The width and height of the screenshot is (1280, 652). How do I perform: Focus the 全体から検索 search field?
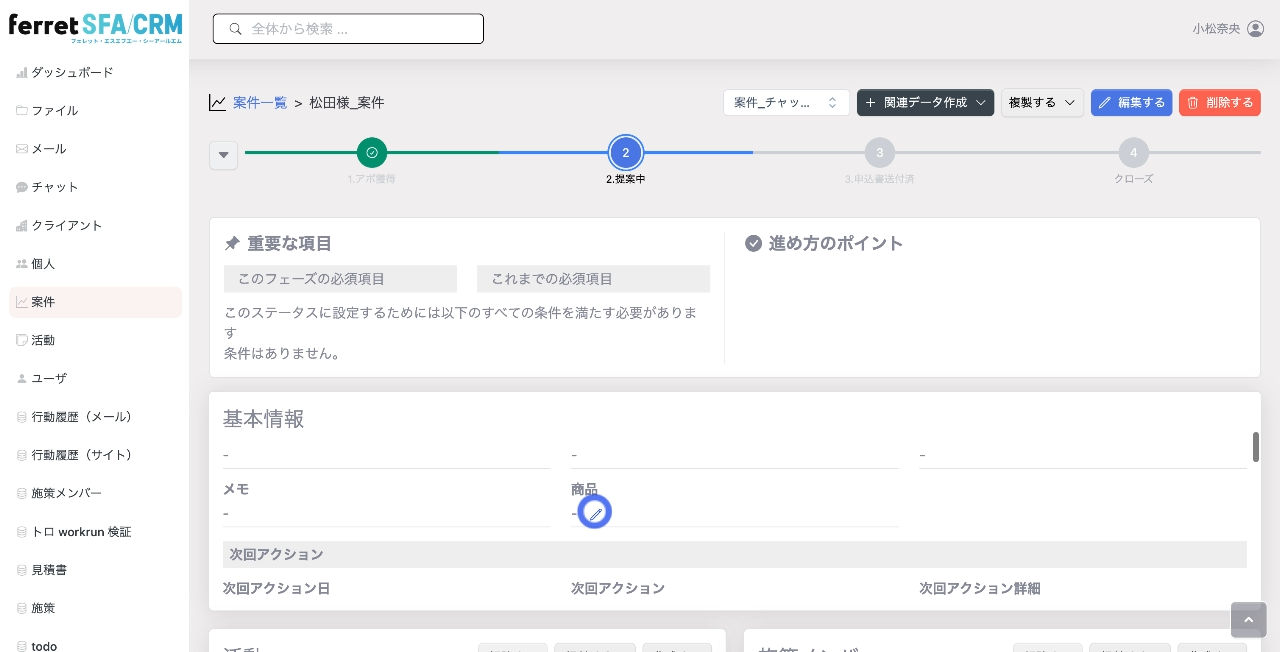[348, 29]
